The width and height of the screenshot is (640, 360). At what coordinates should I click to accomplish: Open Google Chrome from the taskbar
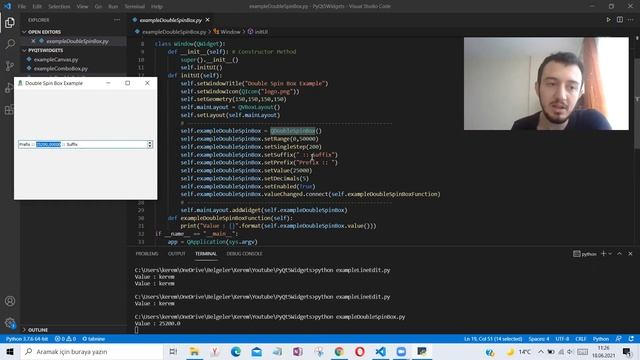coord(339,351)
